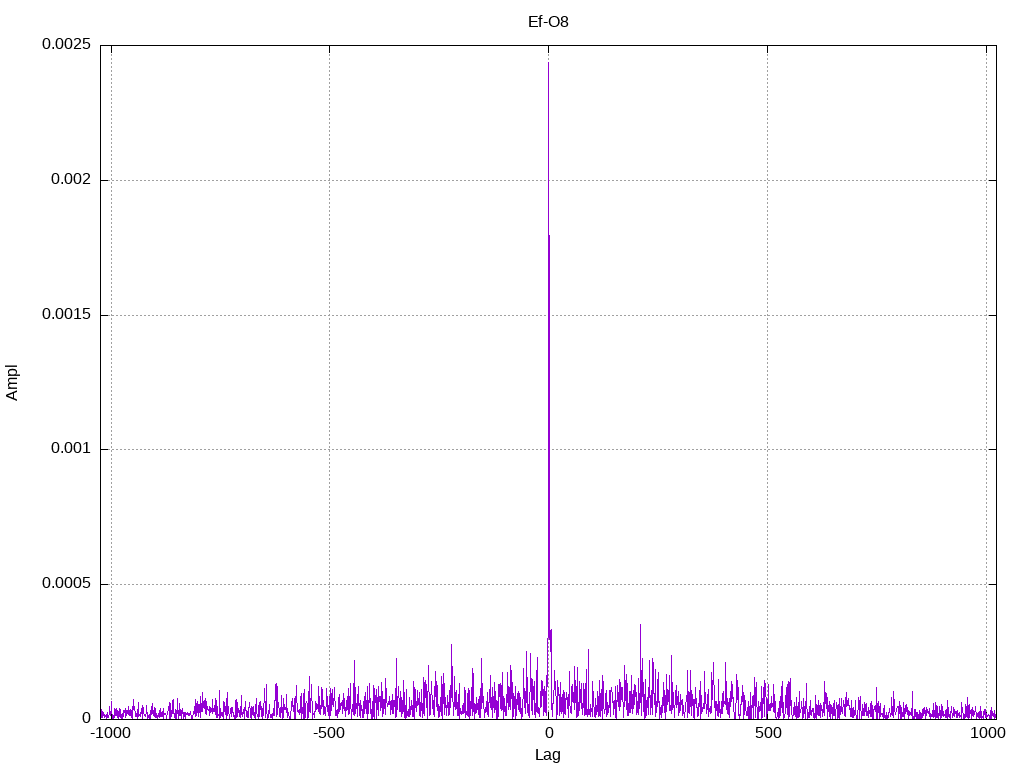
Task: Click the -500 x-axis tick label
Action: 328,733
